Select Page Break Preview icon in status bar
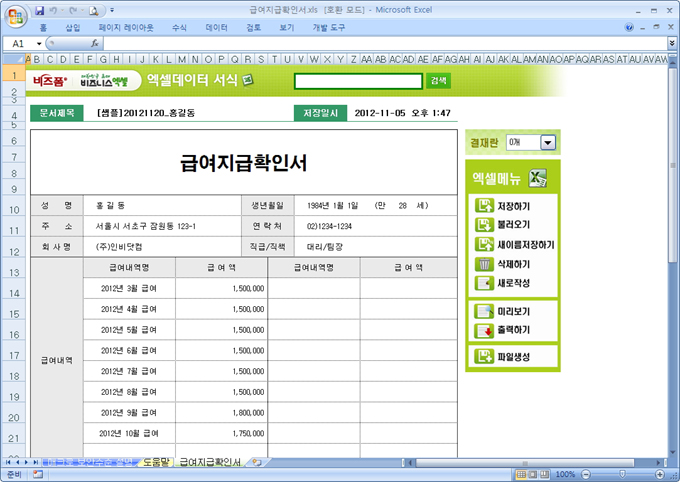The height and width of the screenshot is (482, 680). (x=544, y=474)
